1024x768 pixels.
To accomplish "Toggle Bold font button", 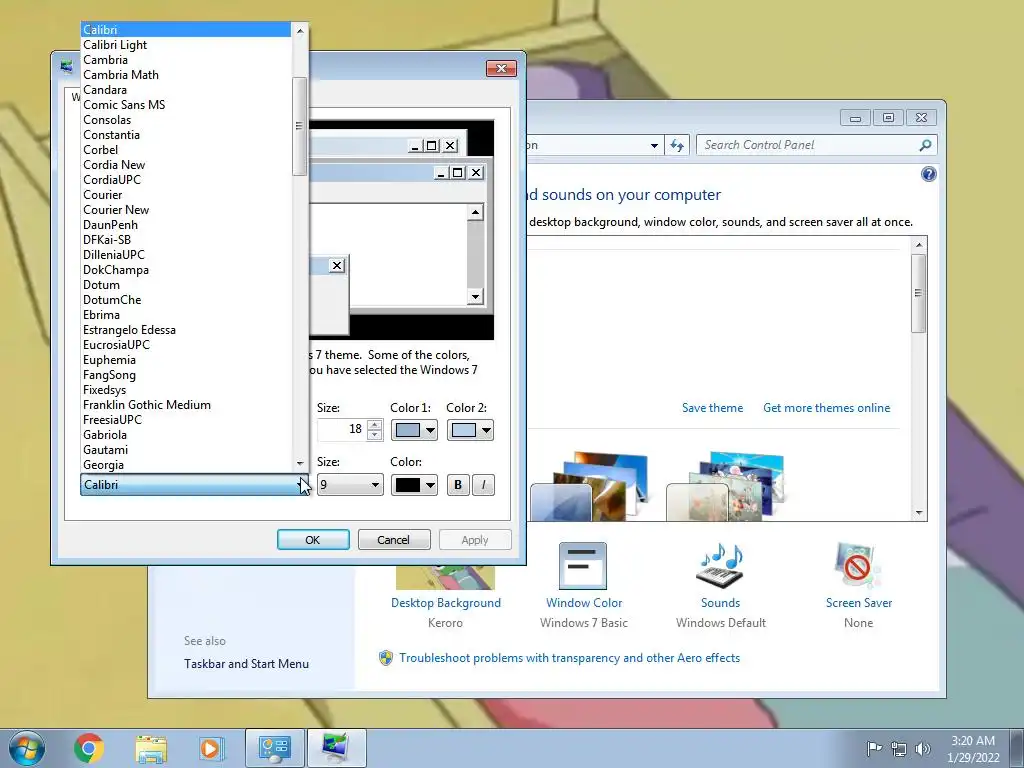I will (458, 485).
